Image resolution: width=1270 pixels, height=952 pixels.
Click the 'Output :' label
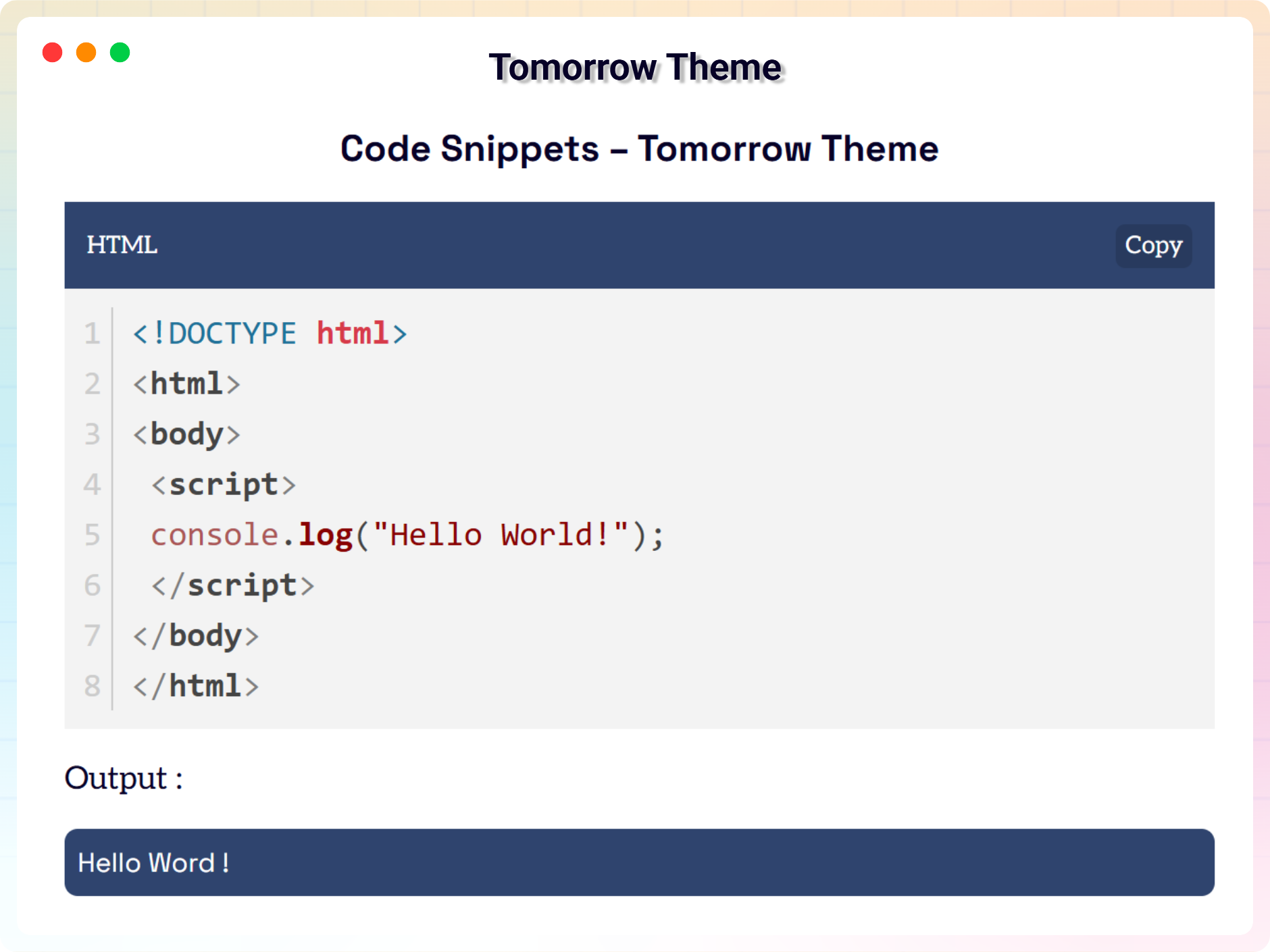click(124, 778)
